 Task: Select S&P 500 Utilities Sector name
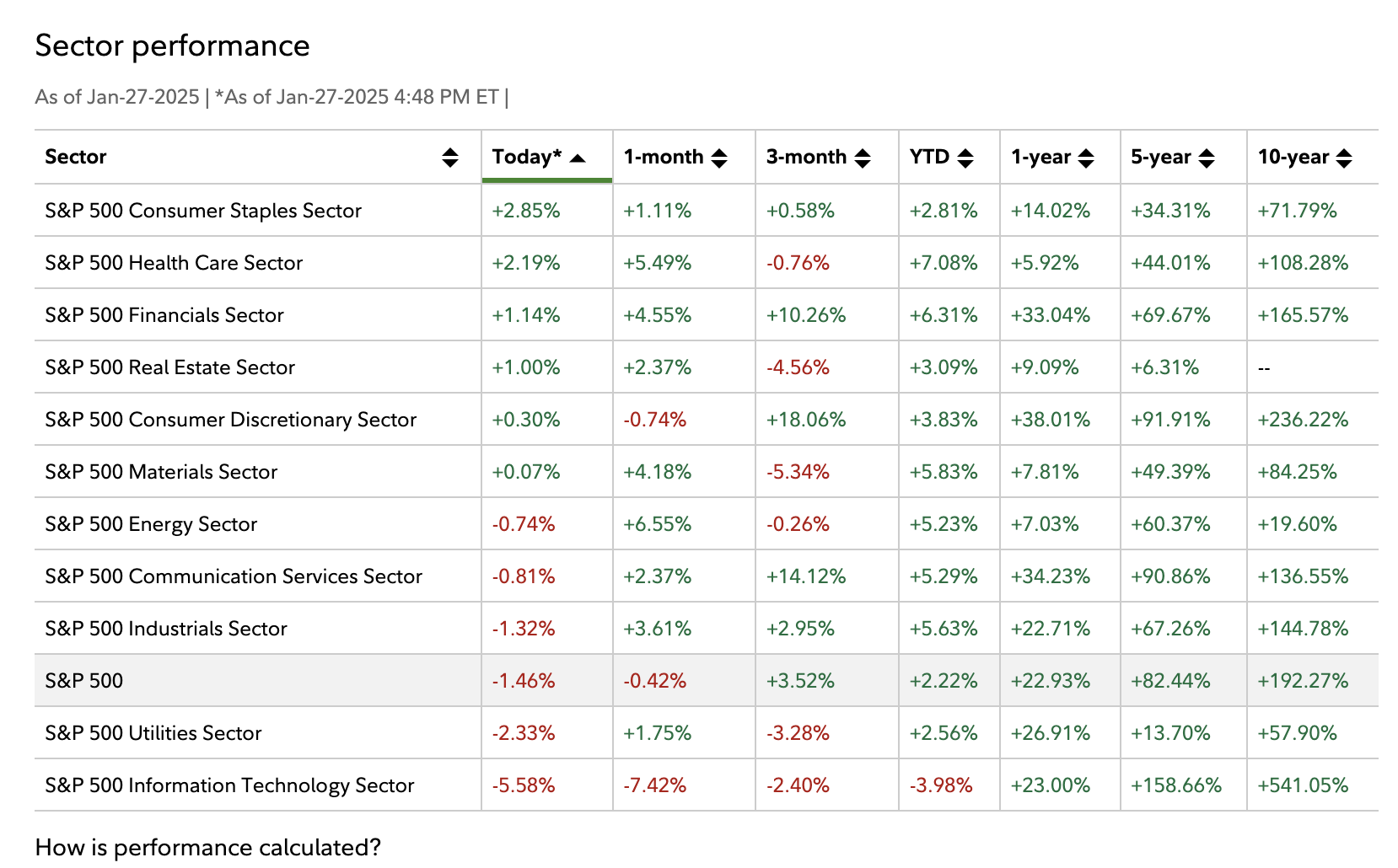tap(153, 733)
